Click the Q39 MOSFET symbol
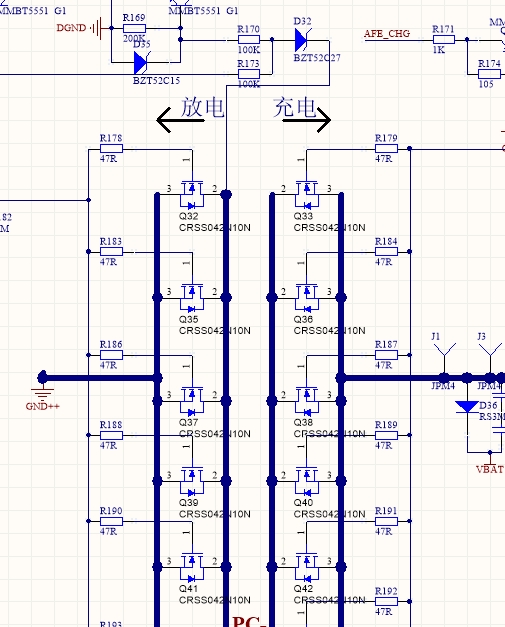 tap(192, 481)
